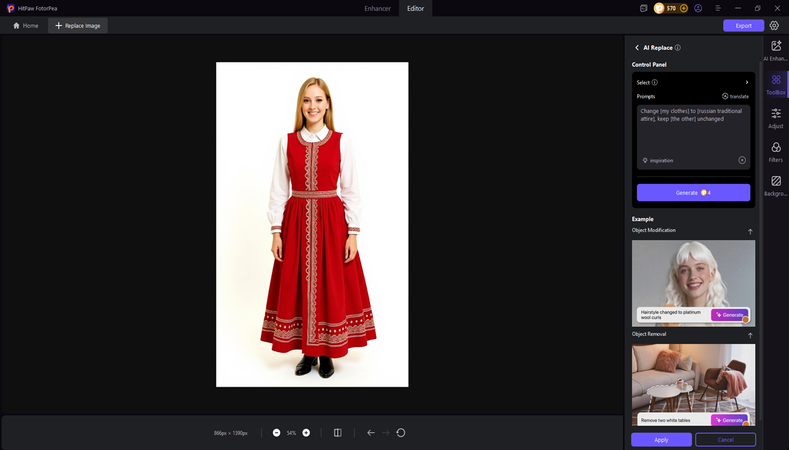Click the HitPaw FotorPea app logo
The image size is (789, 450).
pos(10,9)
